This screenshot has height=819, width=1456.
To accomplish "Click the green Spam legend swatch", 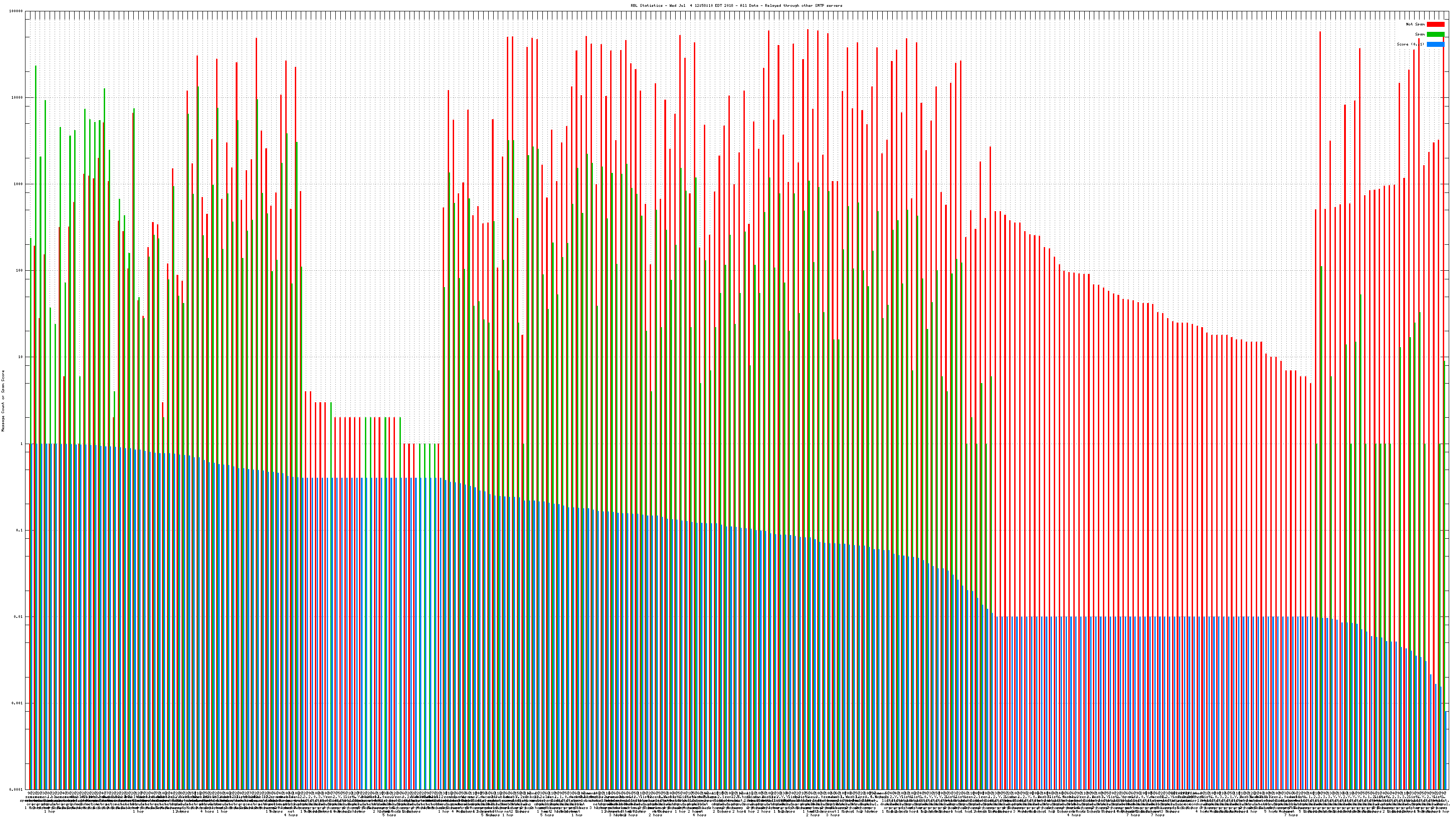I will [1435, 35].
